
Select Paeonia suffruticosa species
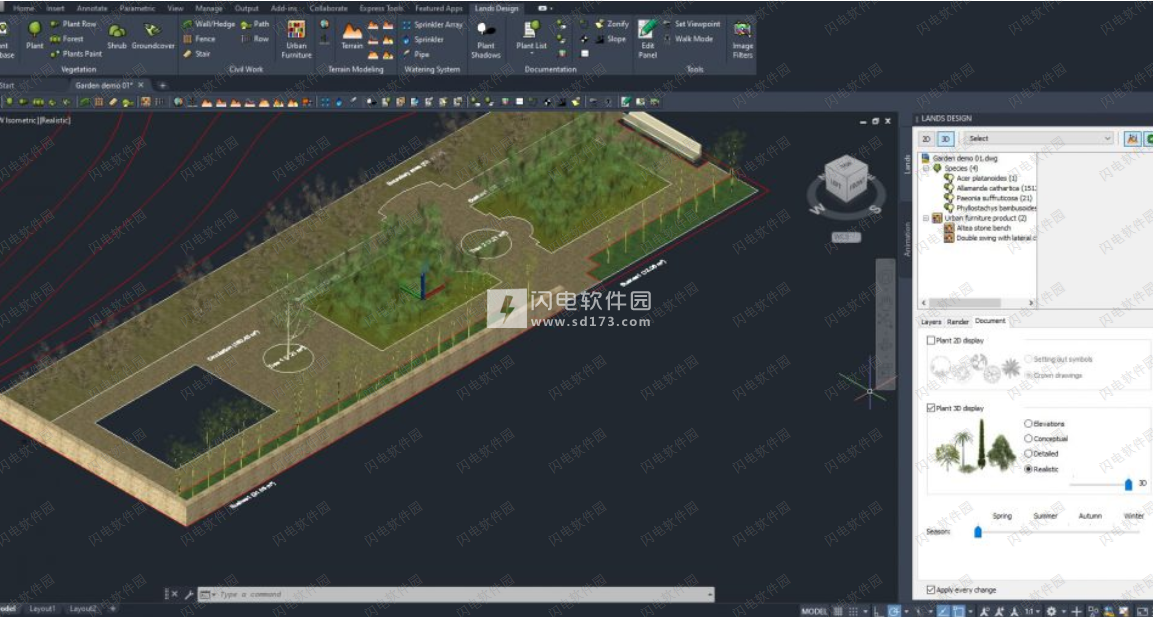(x=994, y=198)
